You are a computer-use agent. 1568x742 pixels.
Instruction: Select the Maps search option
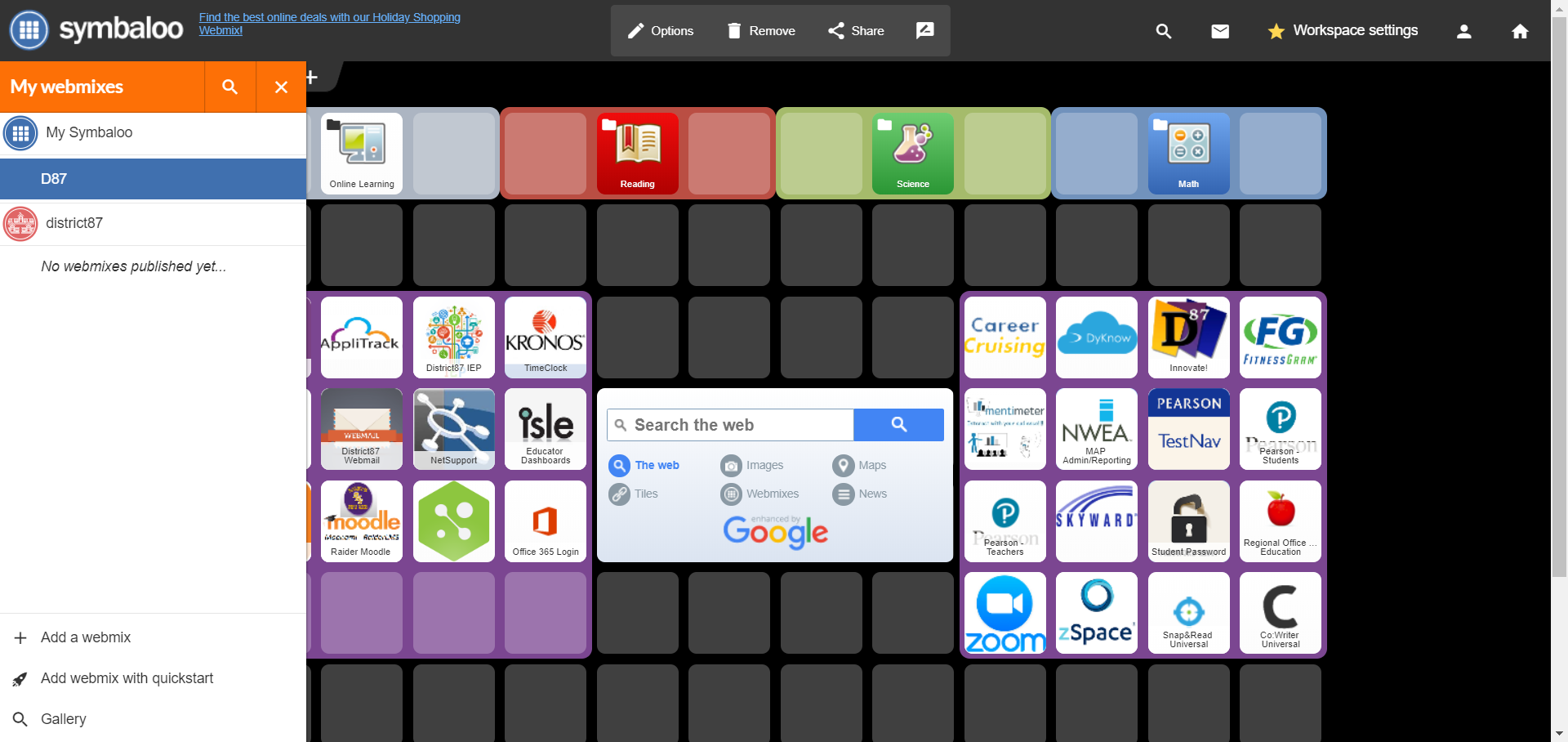[859, 465]
